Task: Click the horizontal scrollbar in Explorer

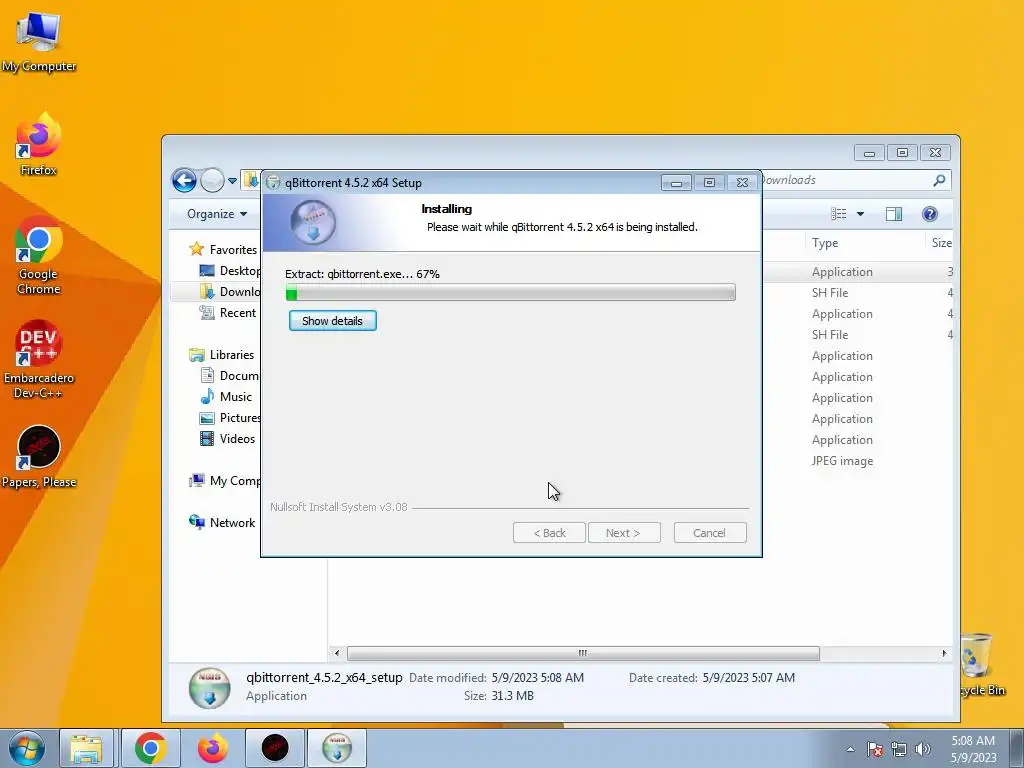Action: (x=583, y=653)
